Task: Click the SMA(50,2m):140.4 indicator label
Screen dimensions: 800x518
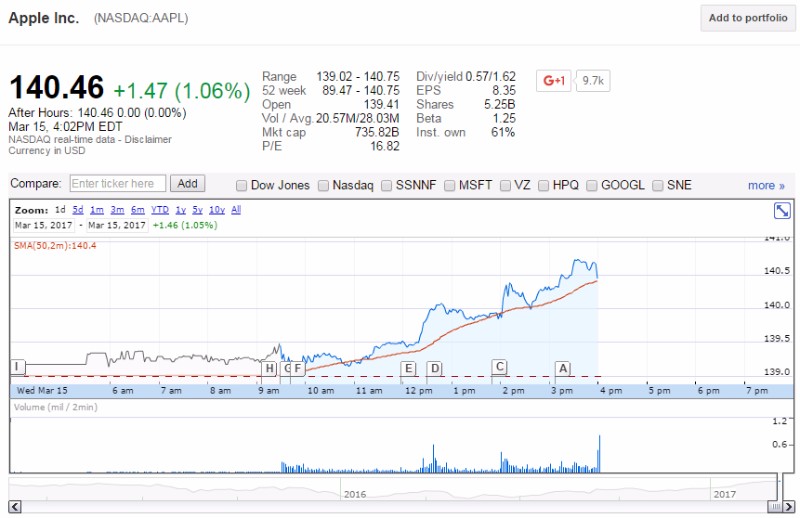Action: tap(55, 245)
